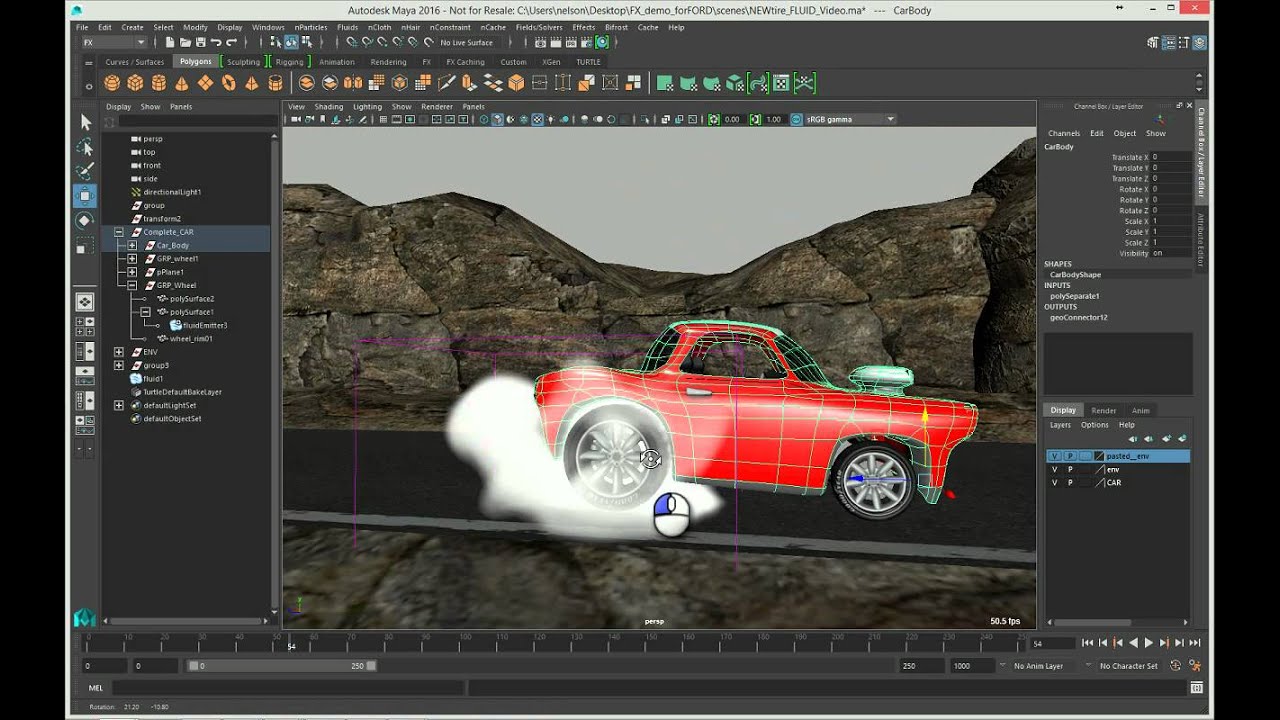Create a polygon pyramid from shelf
The height and width of the screenshot is (720, 1280).
coord(251,83)
